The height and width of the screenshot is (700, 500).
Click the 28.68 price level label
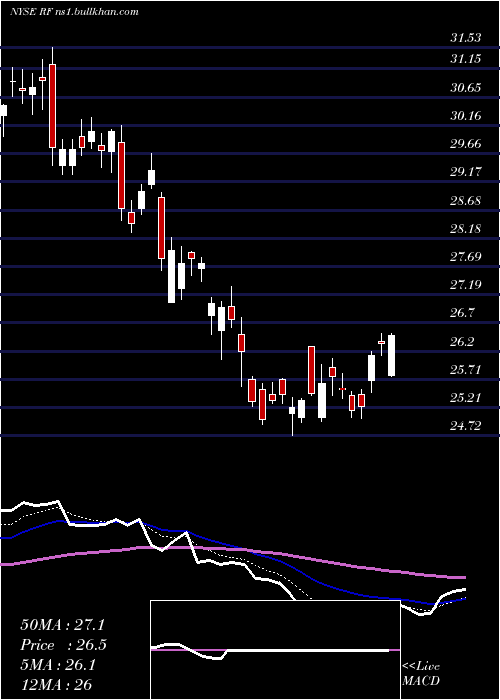(466, 201)
